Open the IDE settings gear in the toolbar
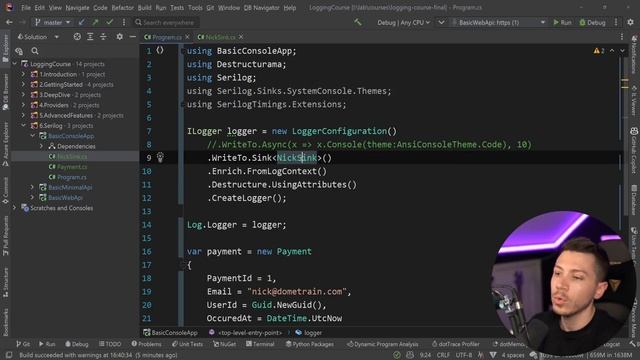The height and width of the screenshot is (360, 640). [x=631, y=22]
